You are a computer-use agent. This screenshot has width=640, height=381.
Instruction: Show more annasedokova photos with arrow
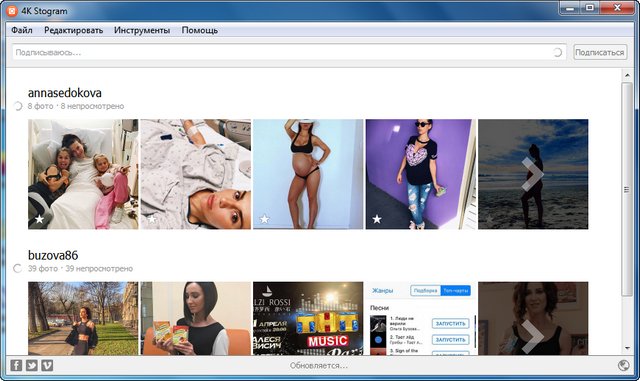tap(533, 174)
